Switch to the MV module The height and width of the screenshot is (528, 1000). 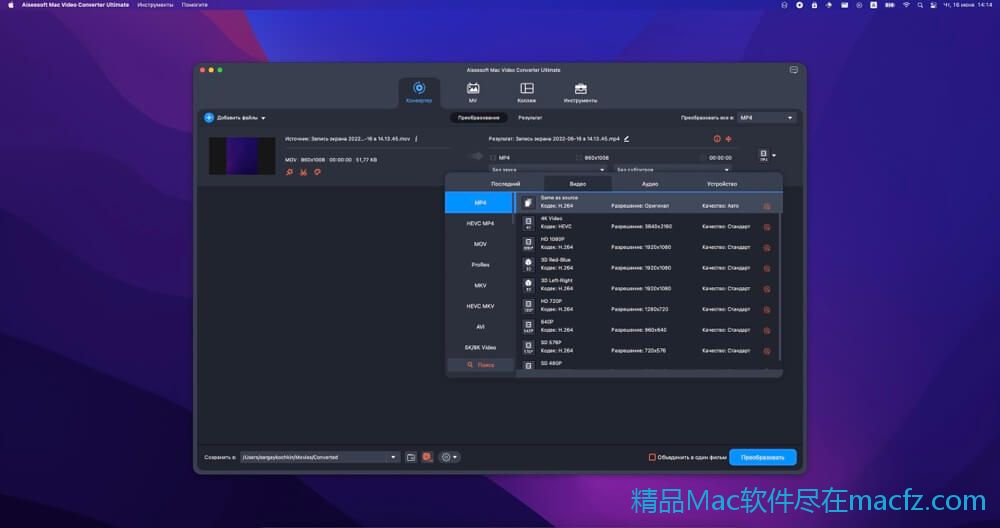[473, 92]
